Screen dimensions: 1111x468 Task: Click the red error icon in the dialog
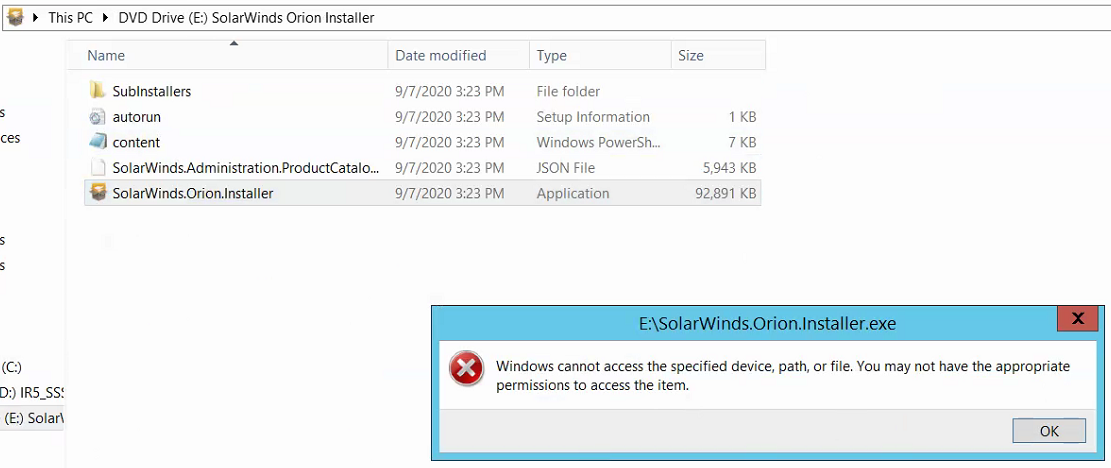point(466,370)
